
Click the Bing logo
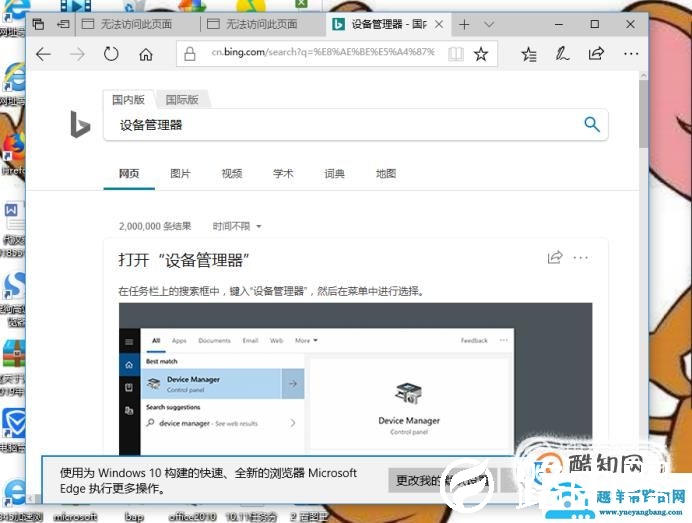pyautogui.click(x=80, y=124)
